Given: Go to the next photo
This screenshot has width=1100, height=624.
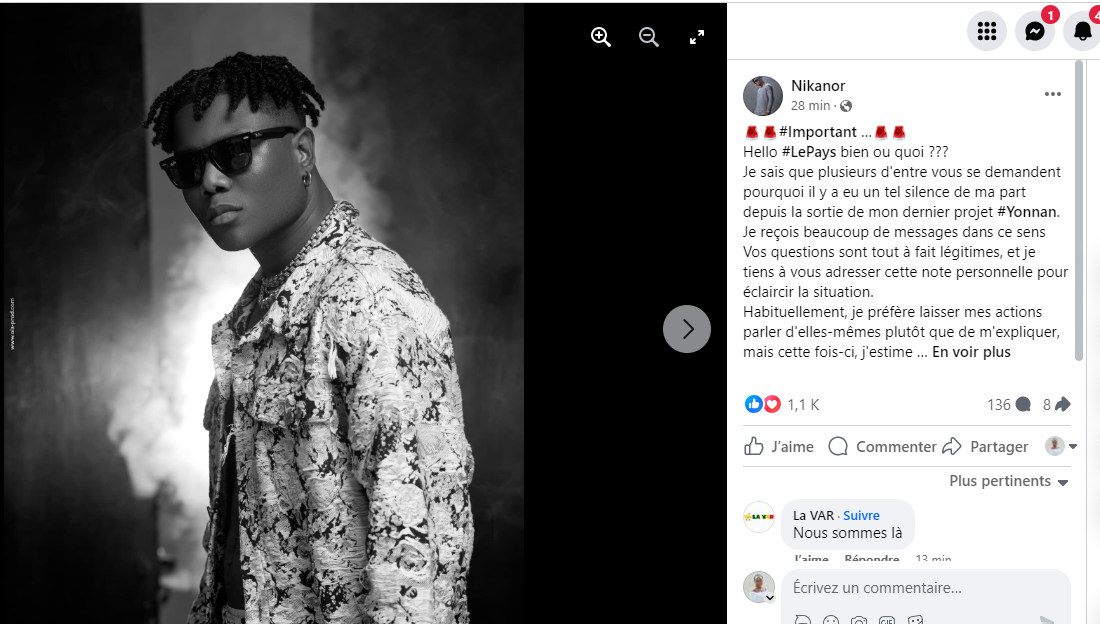Looking at the screenshot, I should tap(687, 329).
